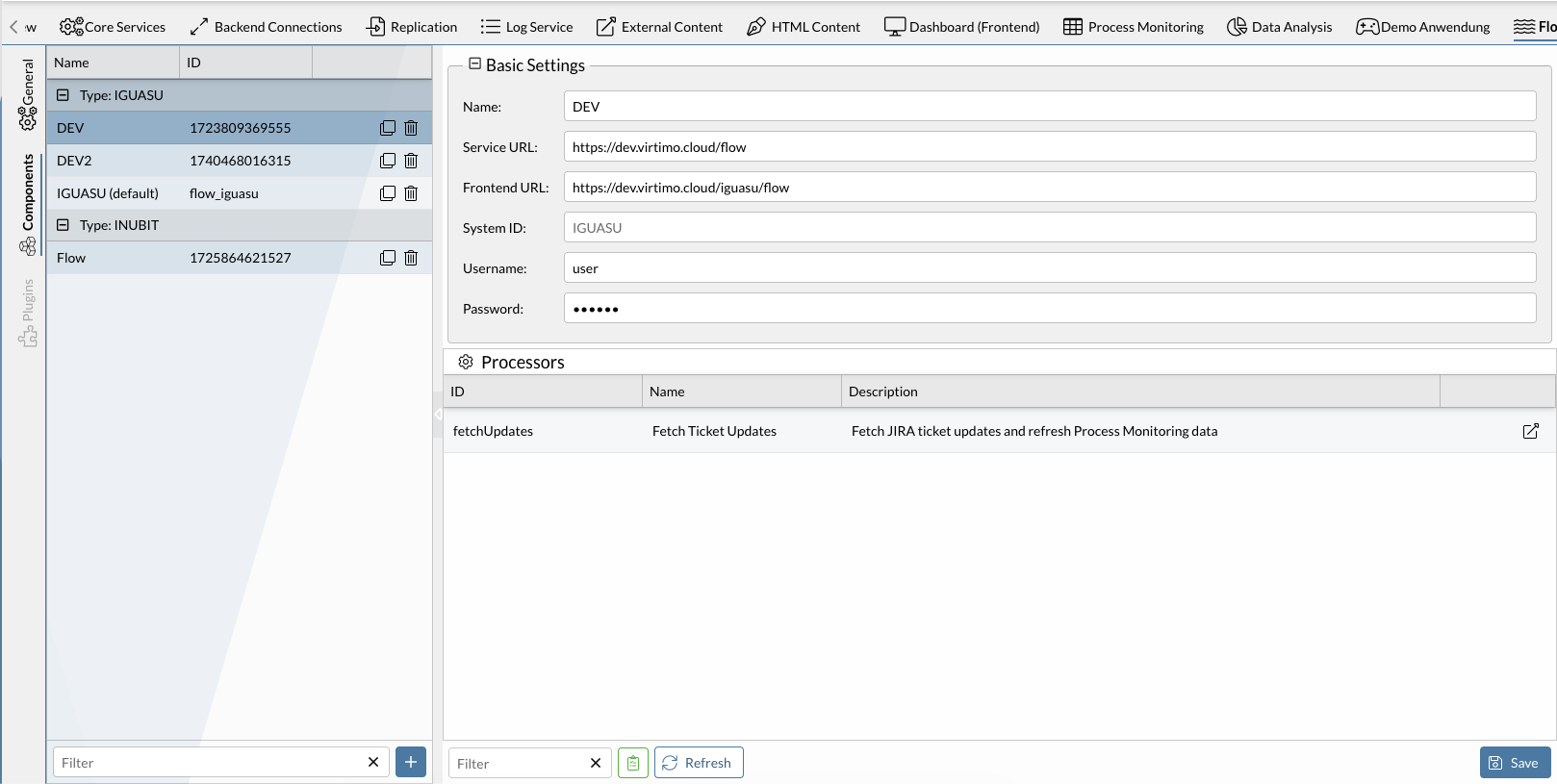Open the Backend Connections tab
This screenshot has height=784, width=1557.
(x=266, y=27)
